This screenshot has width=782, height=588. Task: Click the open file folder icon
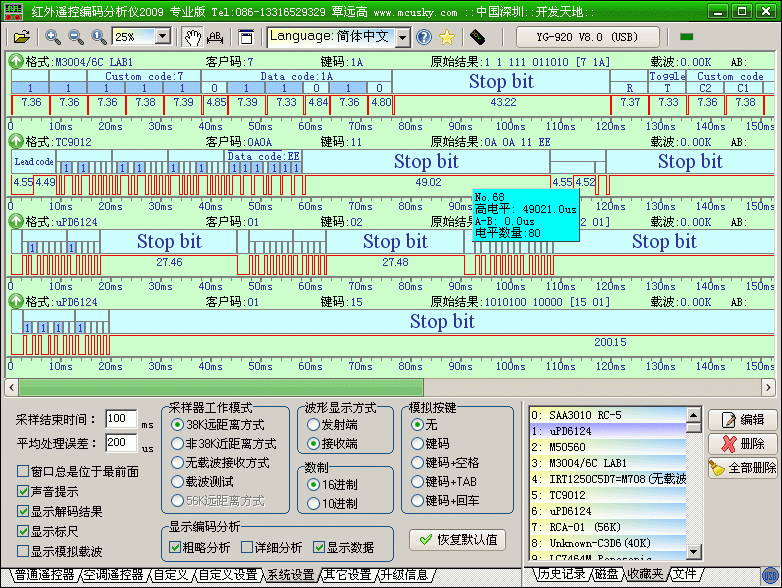(x=21, y=37)
